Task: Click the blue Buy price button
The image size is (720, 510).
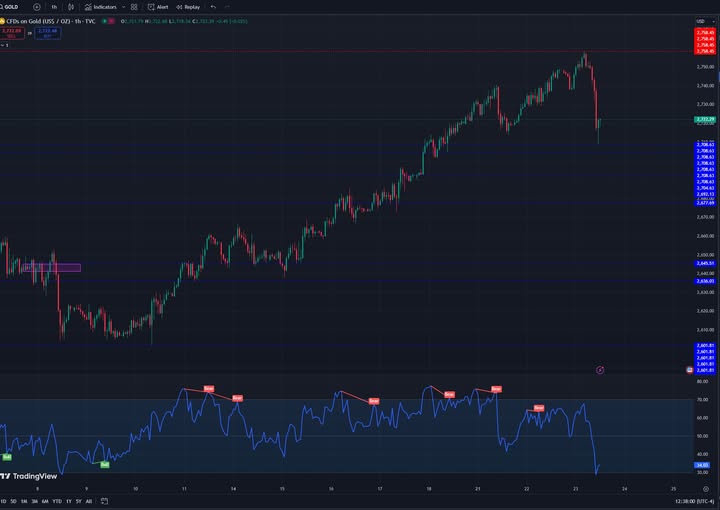Action: click(47, 32)
